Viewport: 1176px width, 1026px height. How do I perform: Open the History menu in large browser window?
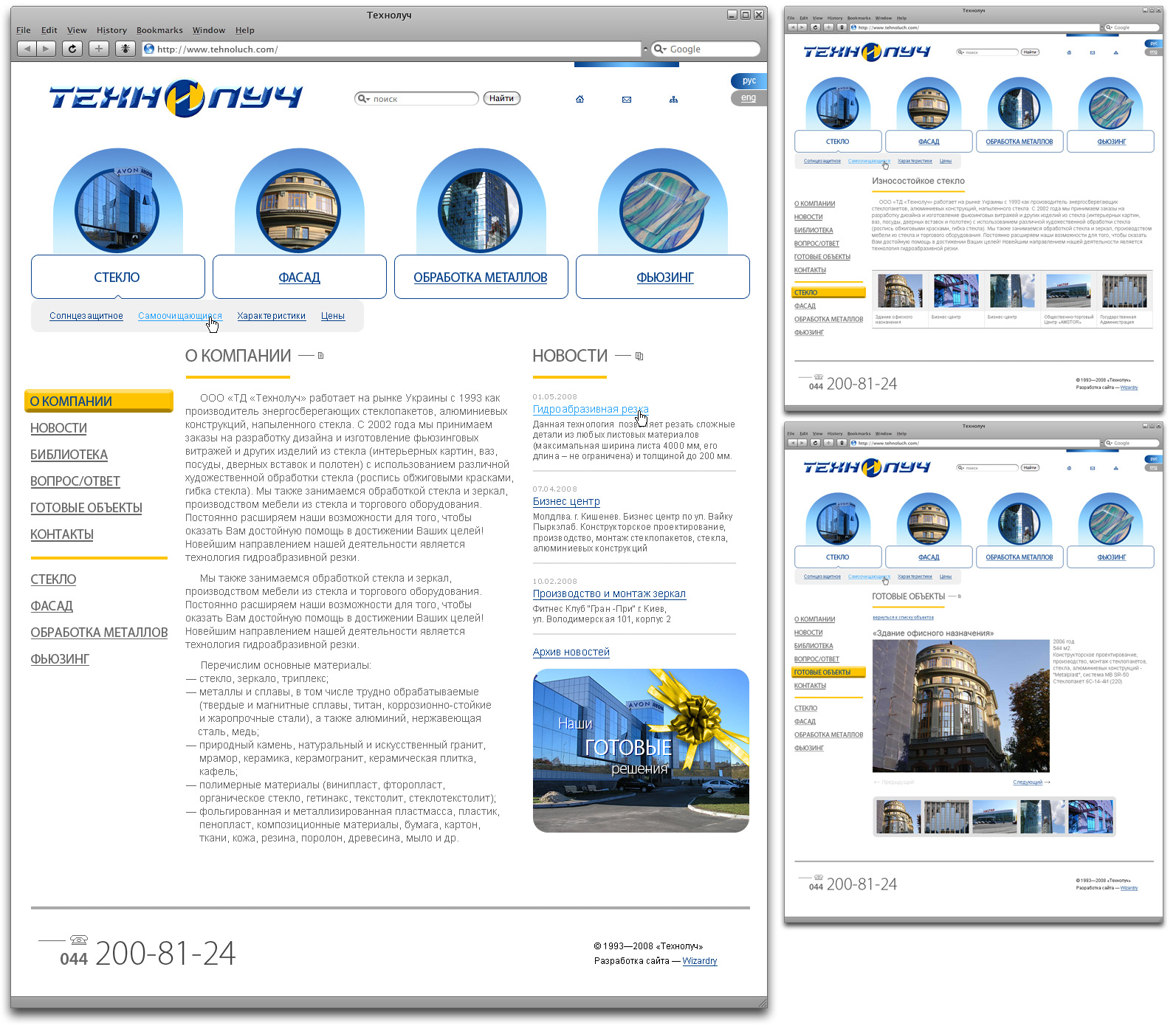coord(111,30)
